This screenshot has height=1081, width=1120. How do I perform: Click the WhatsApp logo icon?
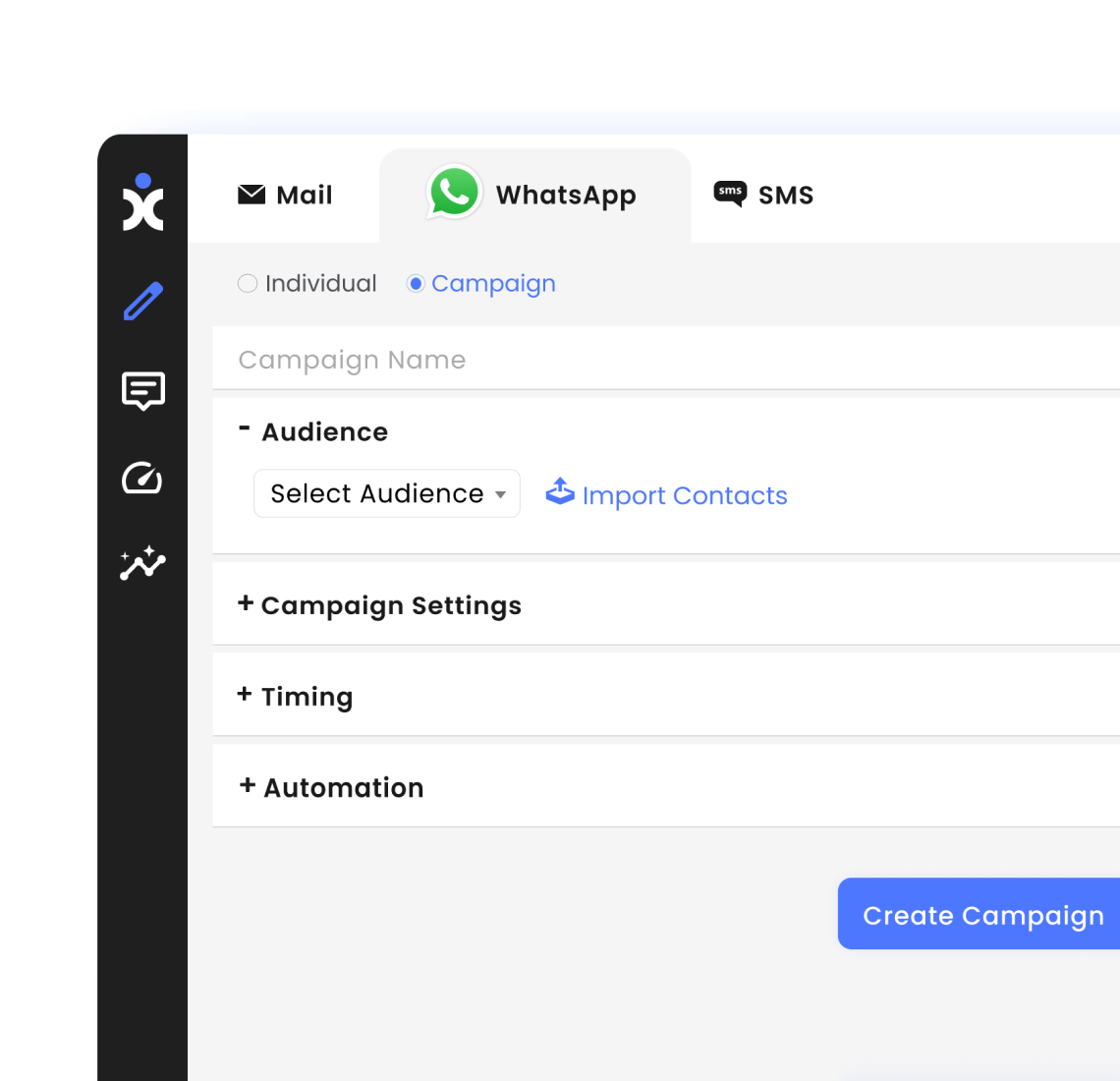click(454, 193)
